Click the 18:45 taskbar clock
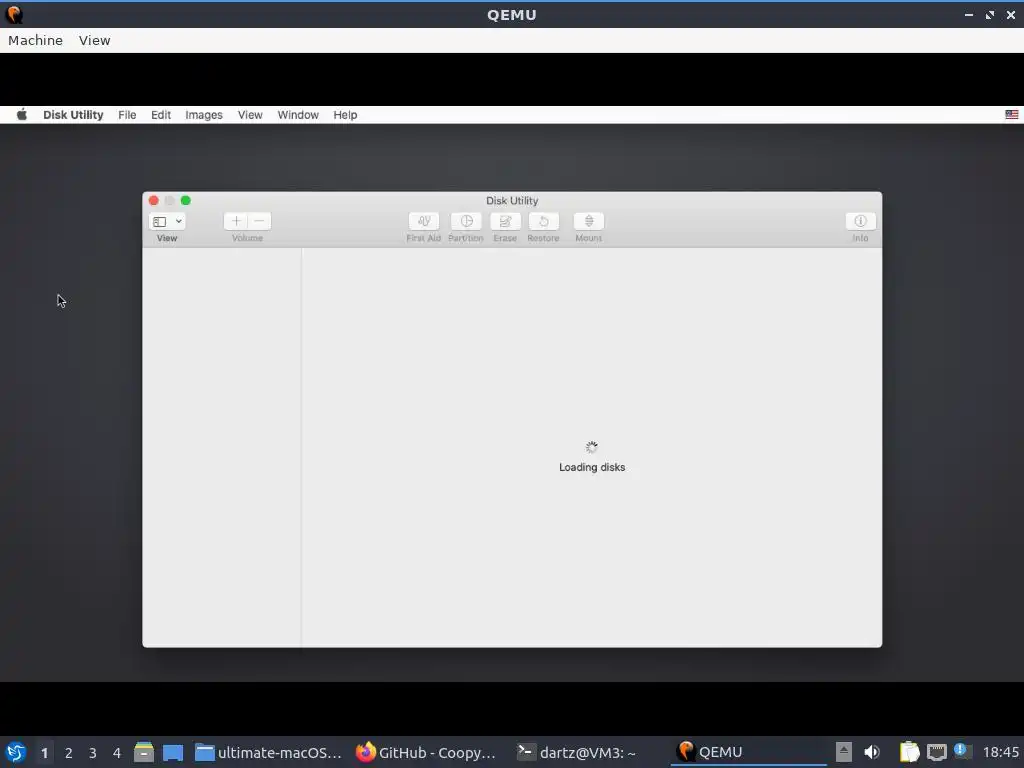Image resolution: width=1024 pixels, height=768 pixels. [x=1000, y=753]
